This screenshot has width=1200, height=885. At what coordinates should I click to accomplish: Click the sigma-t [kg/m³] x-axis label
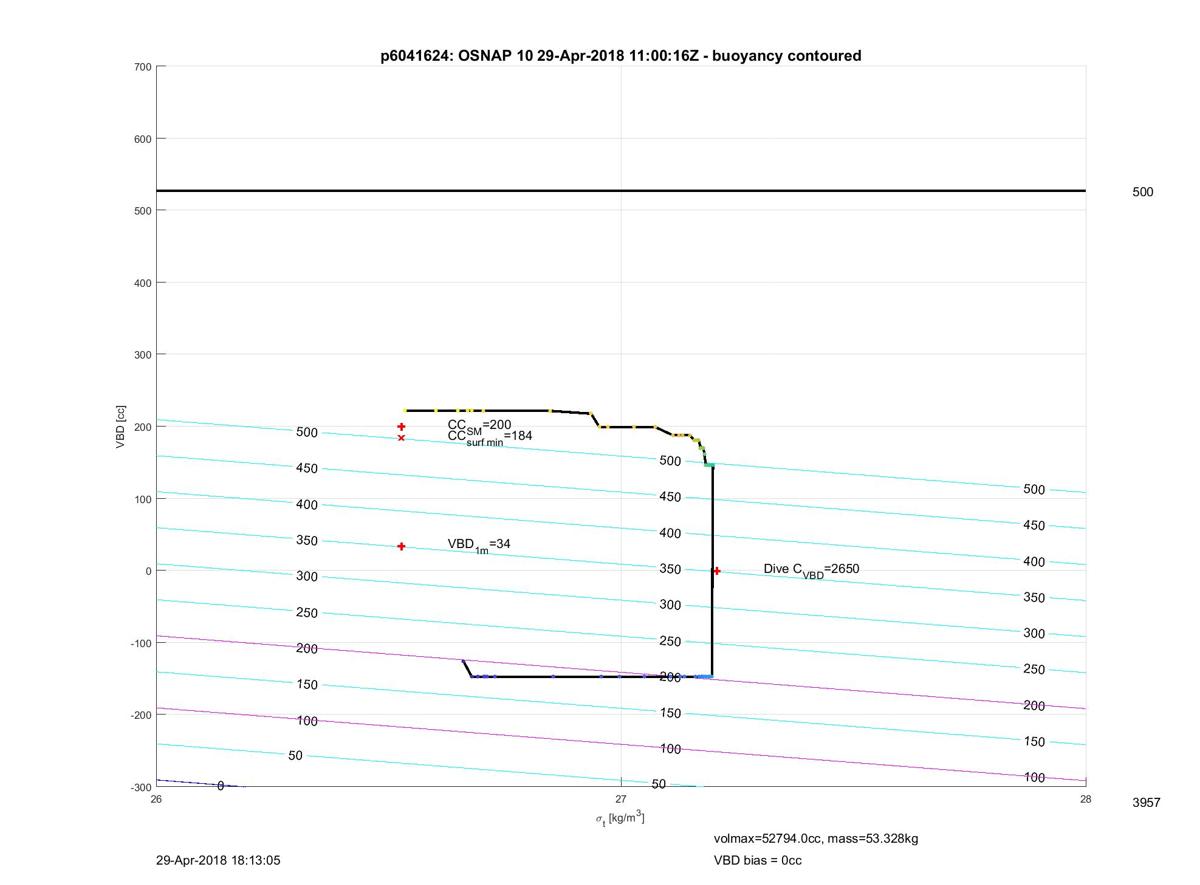pyautogui.click(x=620, y=819)
